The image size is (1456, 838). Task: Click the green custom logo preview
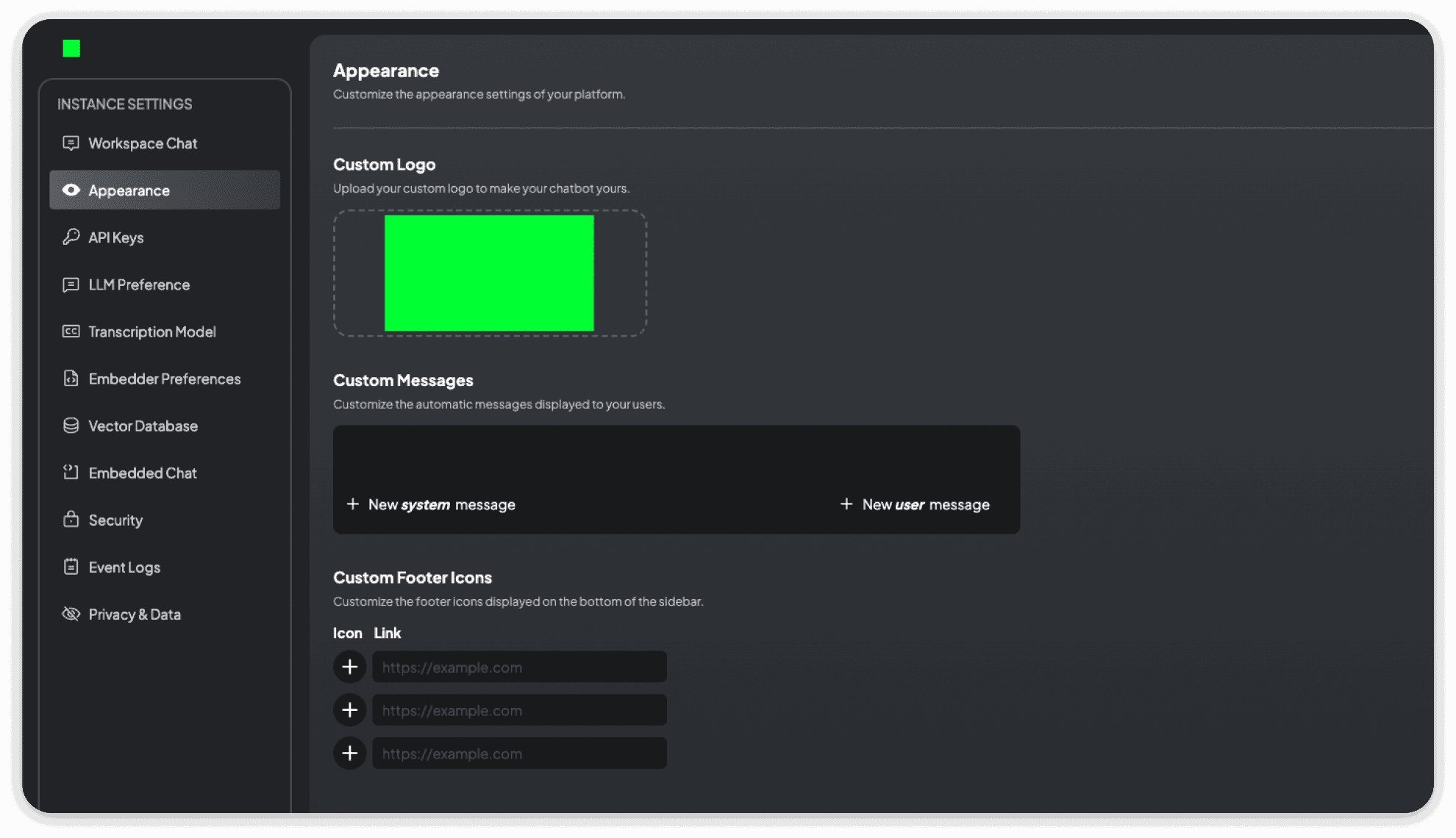(x=489, y=272)
